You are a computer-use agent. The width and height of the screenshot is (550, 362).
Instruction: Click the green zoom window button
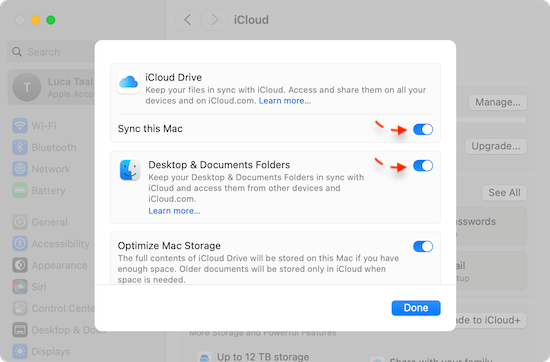51,20
